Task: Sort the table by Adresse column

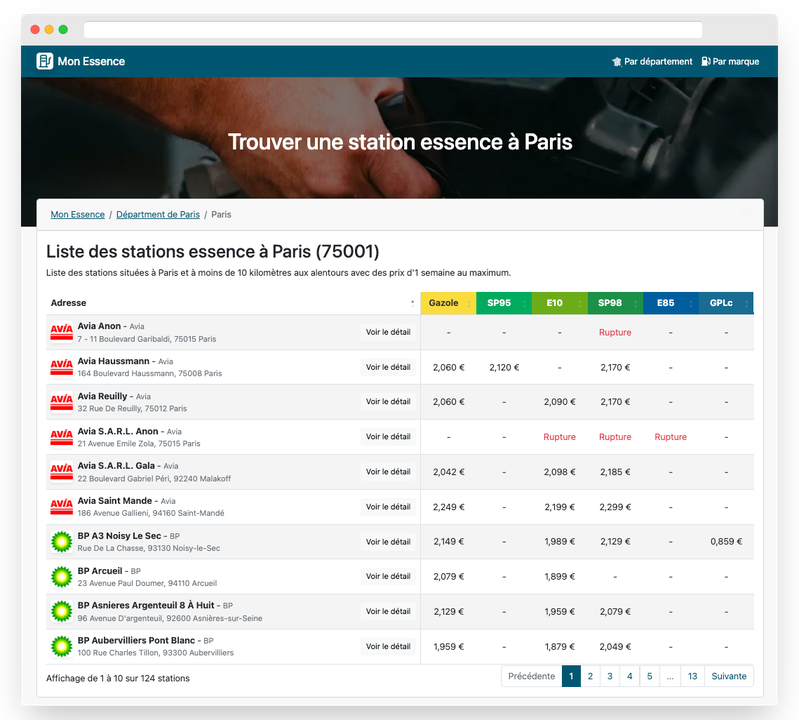Action: [232, 302]
